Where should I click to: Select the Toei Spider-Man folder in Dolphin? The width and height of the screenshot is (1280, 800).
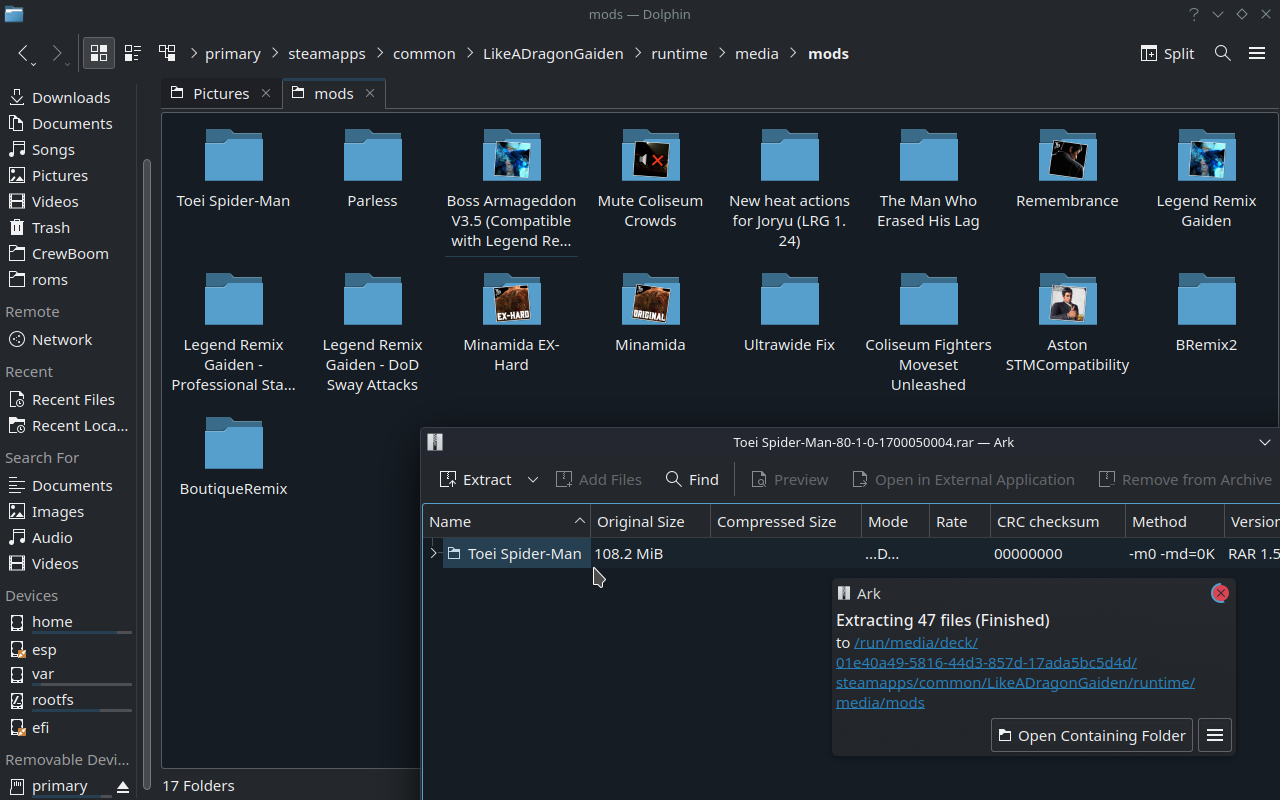(x=233, y=168)
